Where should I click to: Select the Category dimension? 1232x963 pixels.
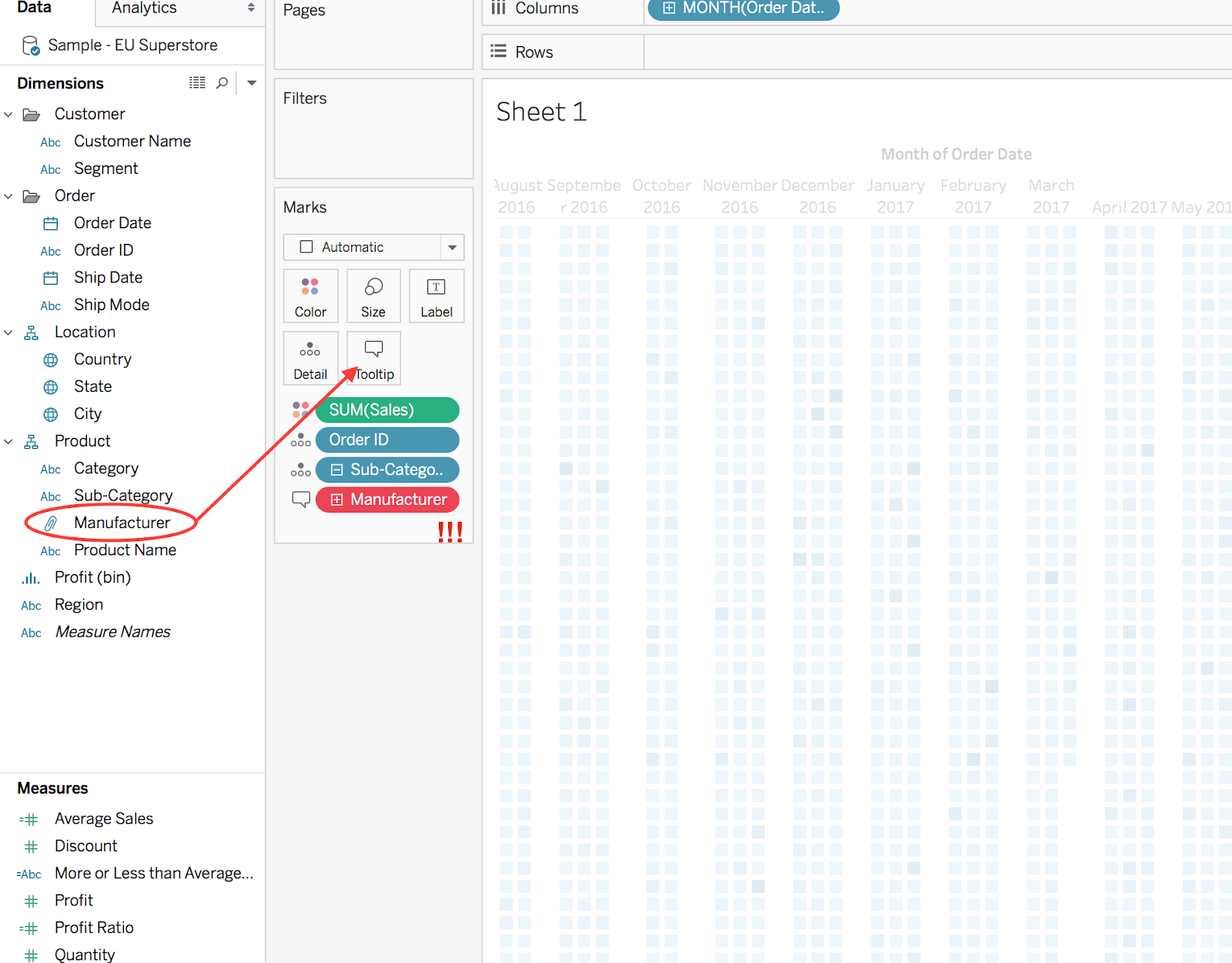(x=106, y=469)
